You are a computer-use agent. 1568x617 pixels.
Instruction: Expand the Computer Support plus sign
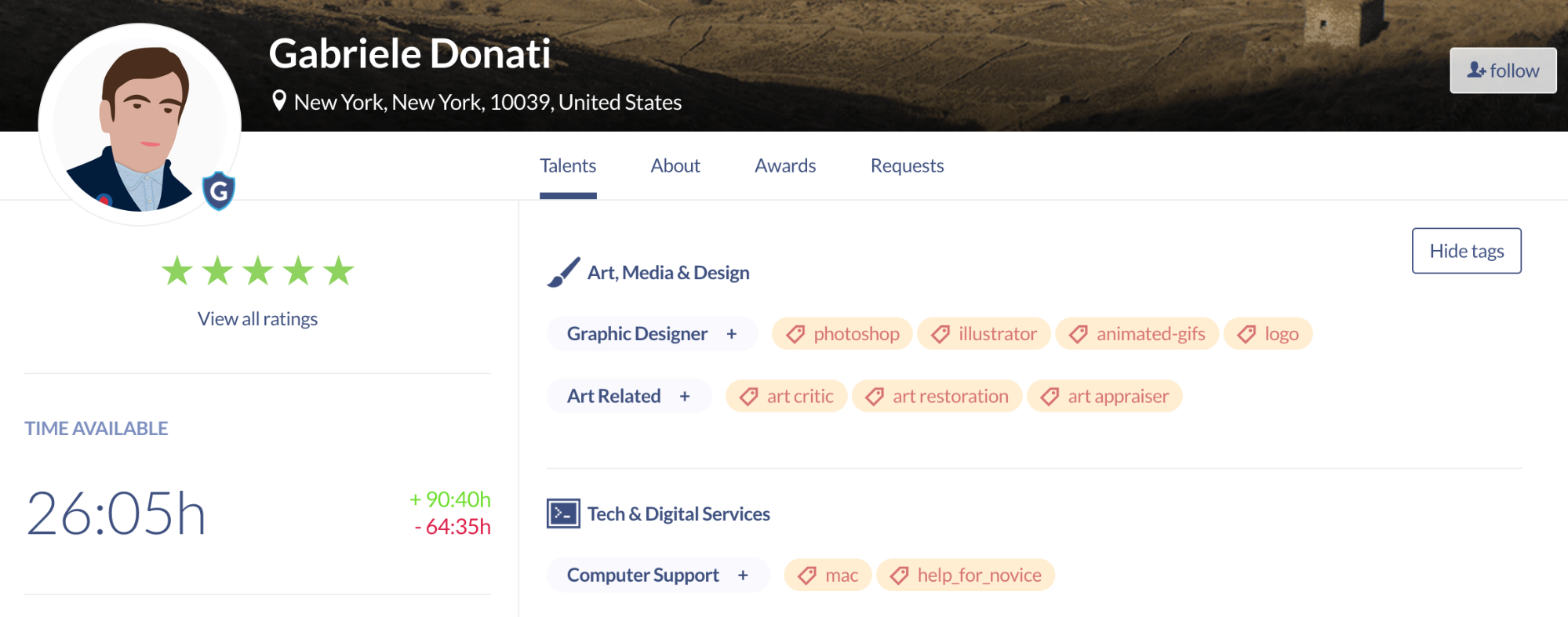click(x=743, y=575)
